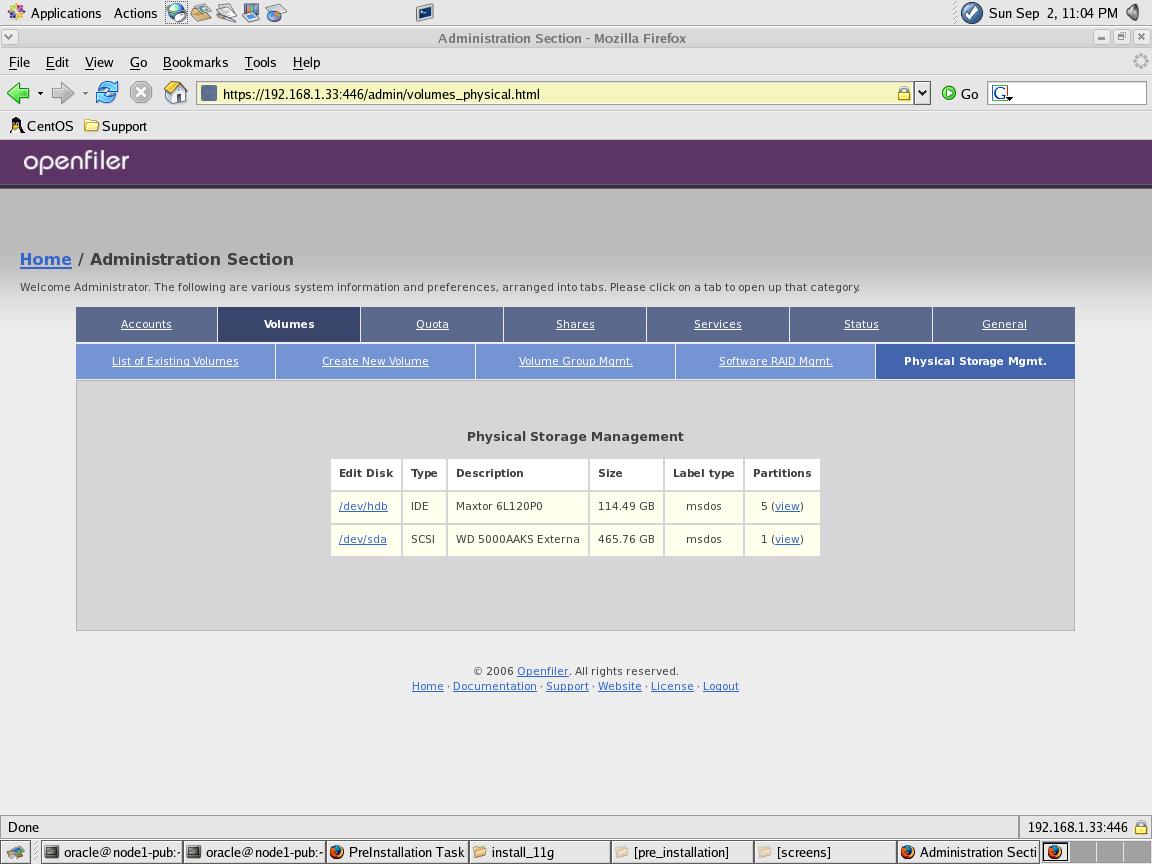
Task: Click the Openfiler copyright link
Action: 542,671
